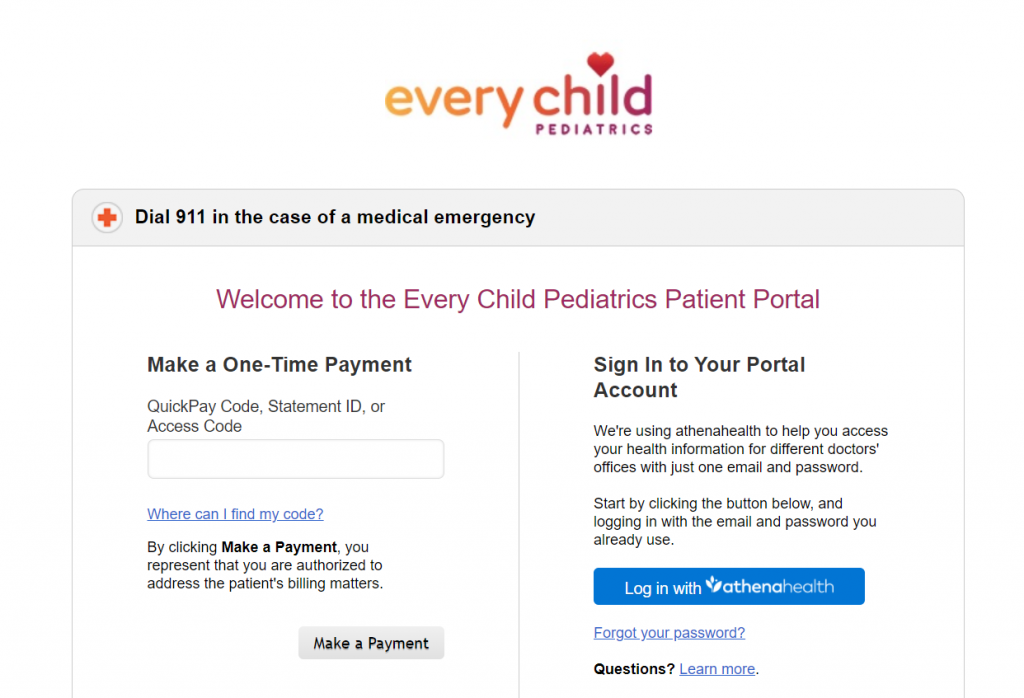Click the Welcome to Patient Portal heading
Image resolution: width=1024 pixels, height=698 pixels.
(x=518, y=299)
